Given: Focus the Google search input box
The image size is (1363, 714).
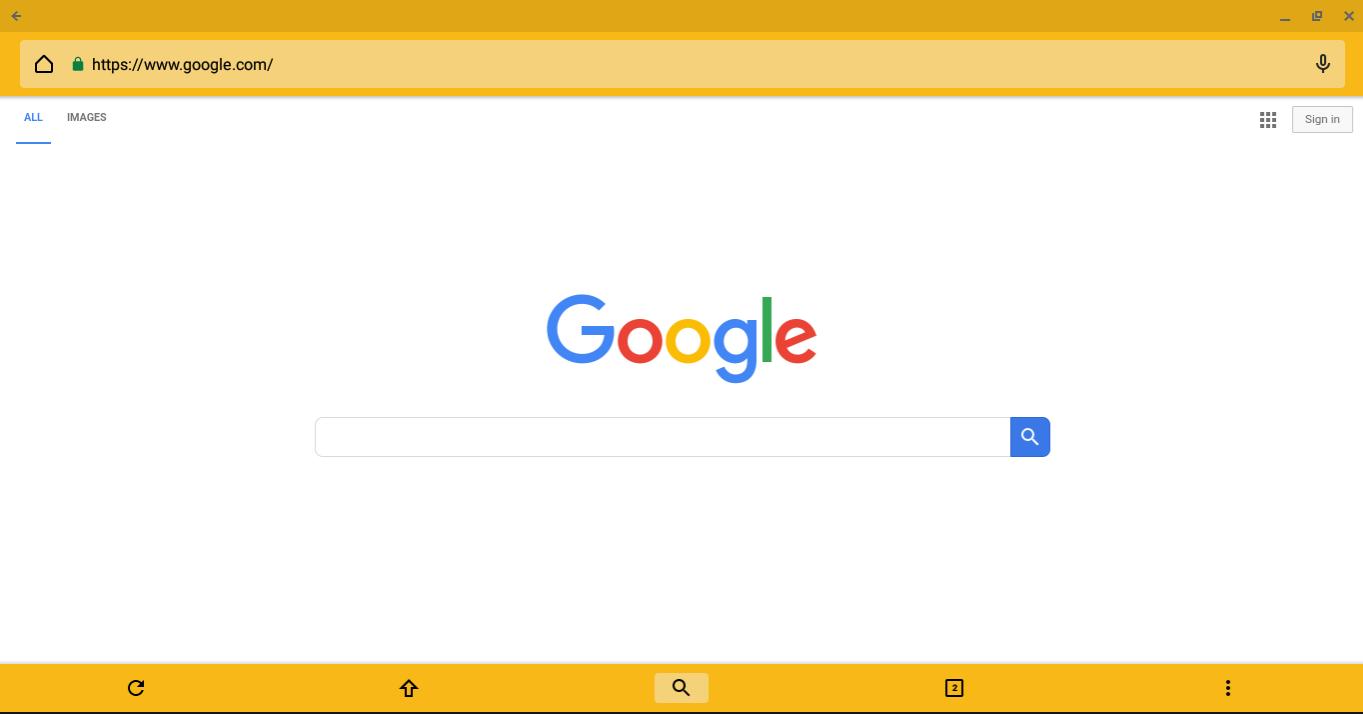Looking at the screenshot, I should pos(662,437).
